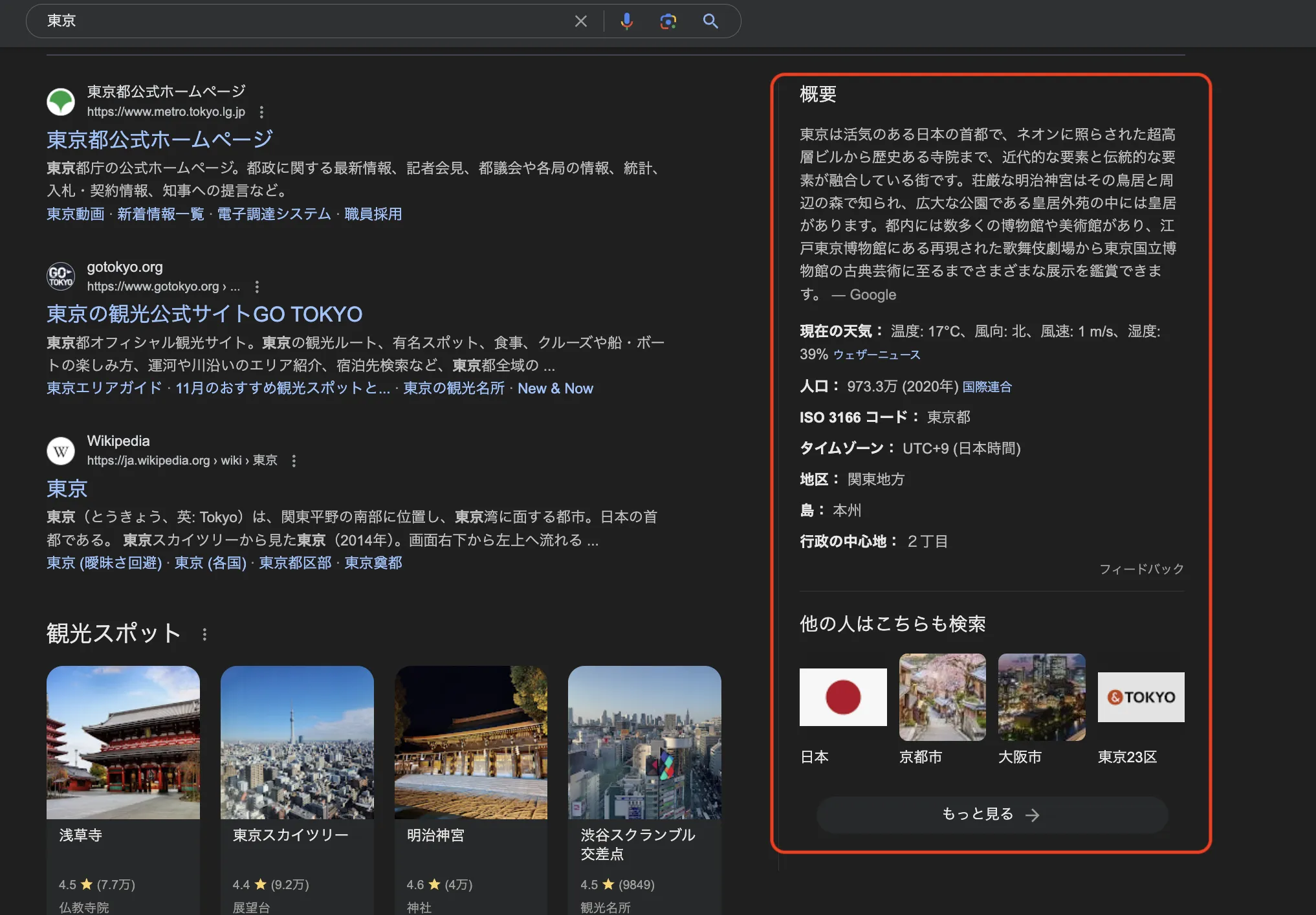Click the 行政の中心地 label
The image size is (1316, 915).
[x=849, y=541]
